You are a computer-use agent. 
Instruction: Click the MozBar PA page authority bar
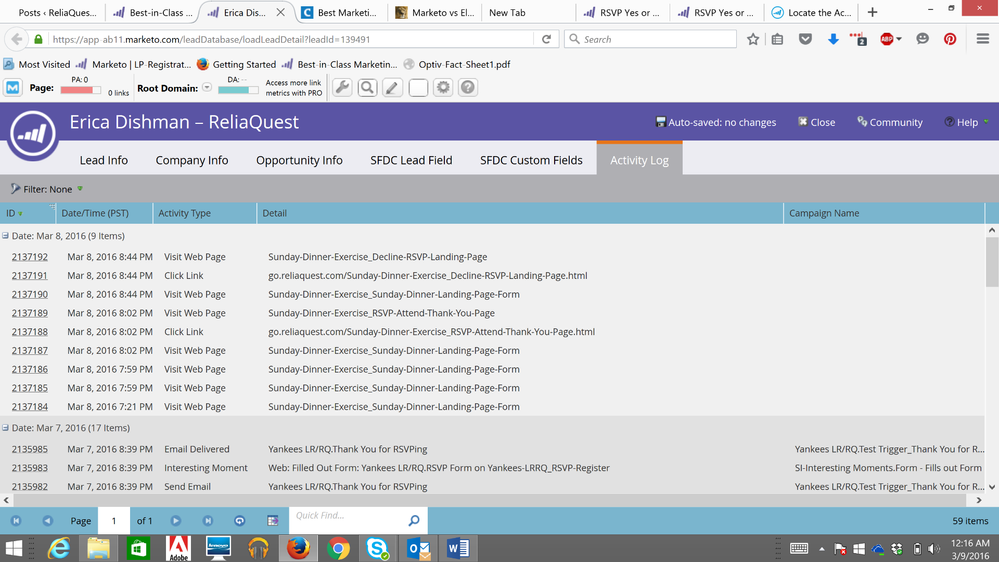pos(80,90)
